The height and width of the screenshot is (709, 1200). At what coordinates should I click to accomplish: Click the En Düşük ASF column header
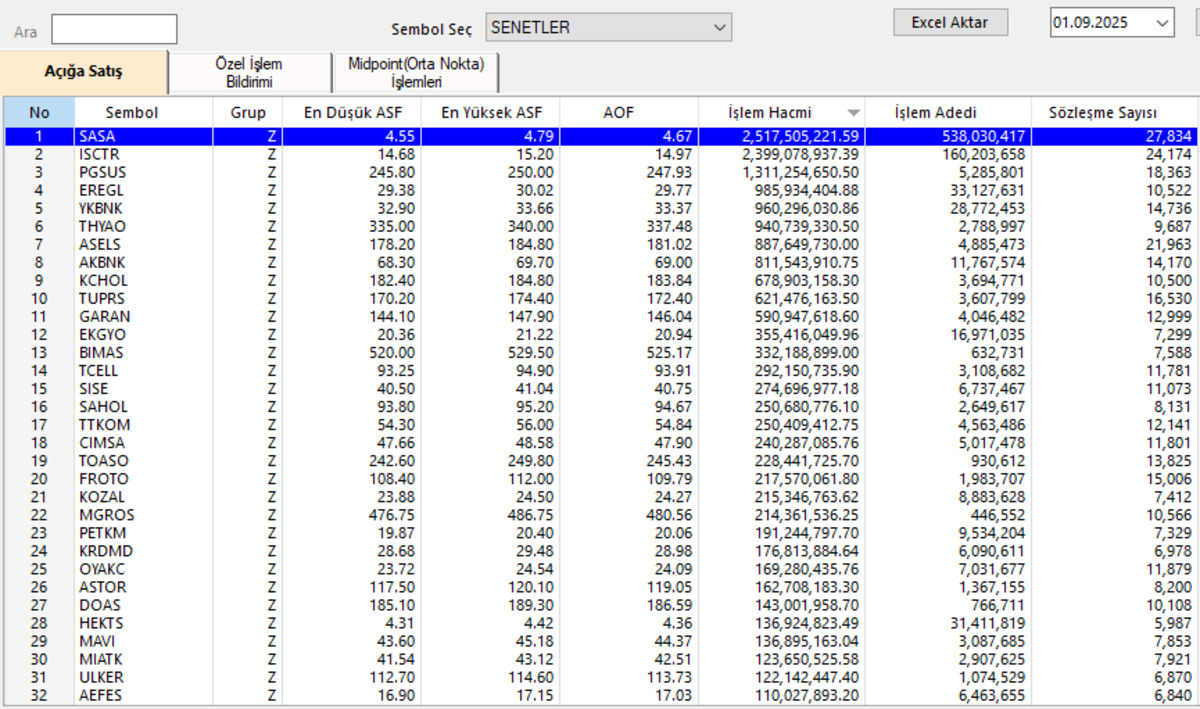click(x=352, y=113)
